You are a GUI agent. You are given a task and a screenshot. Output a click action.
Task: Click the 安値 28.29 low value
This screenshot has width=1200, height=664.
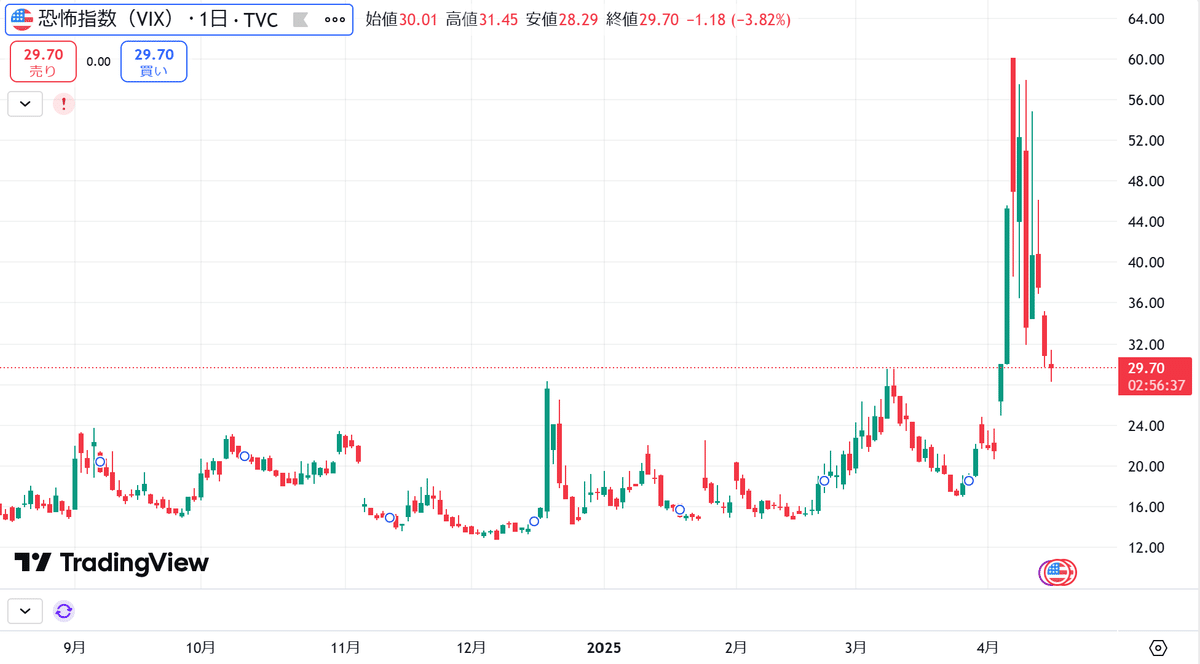(562, 20)
